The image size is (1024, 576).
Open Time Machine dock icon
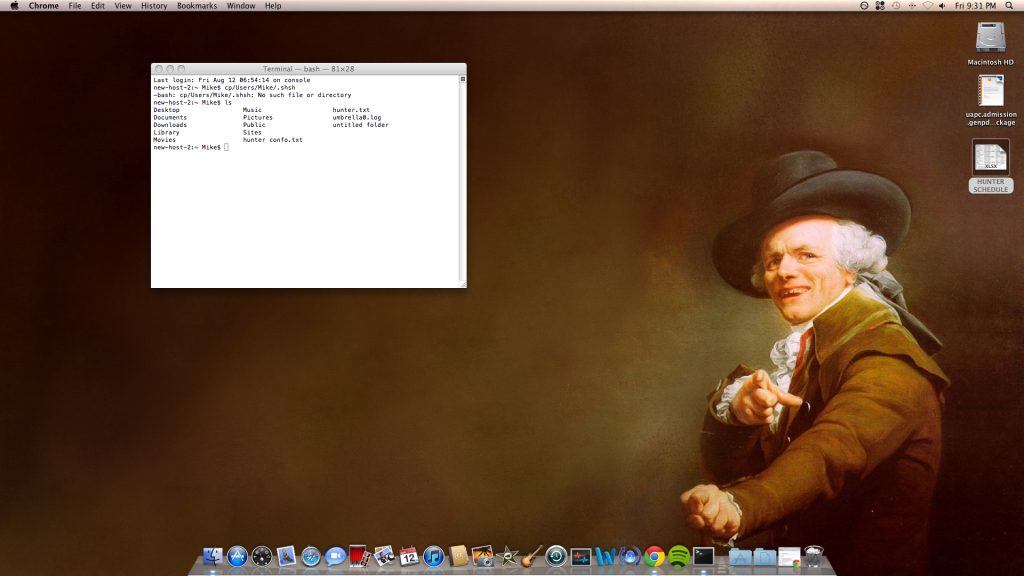556,556
